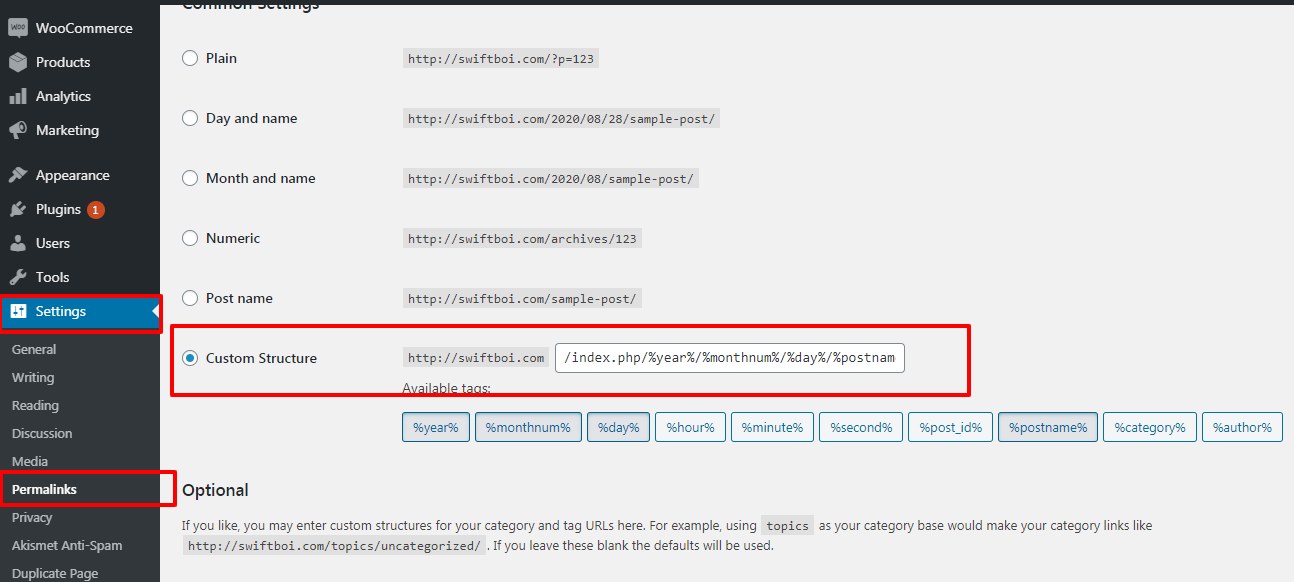This screenshot has height=582, width=1294.
Task: Click into the Custom Structure text field
Action: click(729, 358)
